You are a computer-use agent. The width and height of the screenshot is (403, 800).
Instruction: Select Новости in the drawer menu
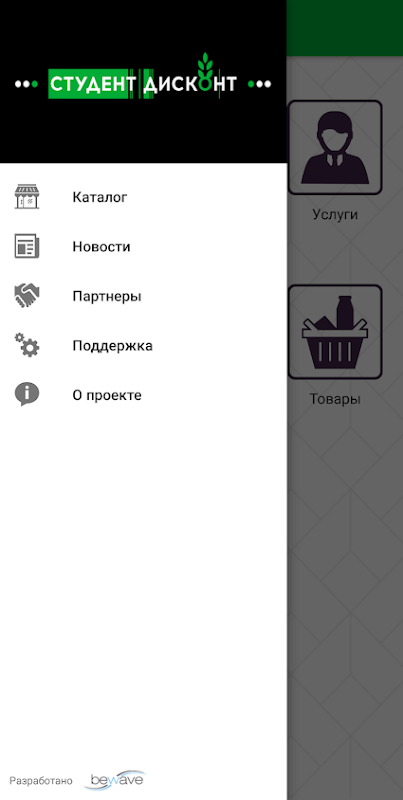tap(143, 246)
